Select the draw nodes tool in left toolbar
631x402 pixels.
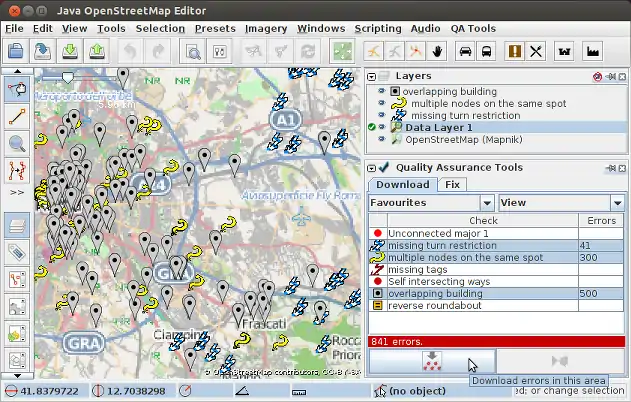17,116
